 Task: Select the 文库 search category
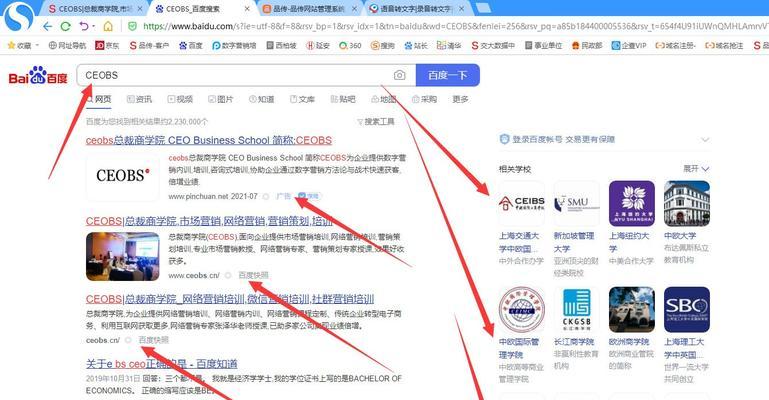302,99
